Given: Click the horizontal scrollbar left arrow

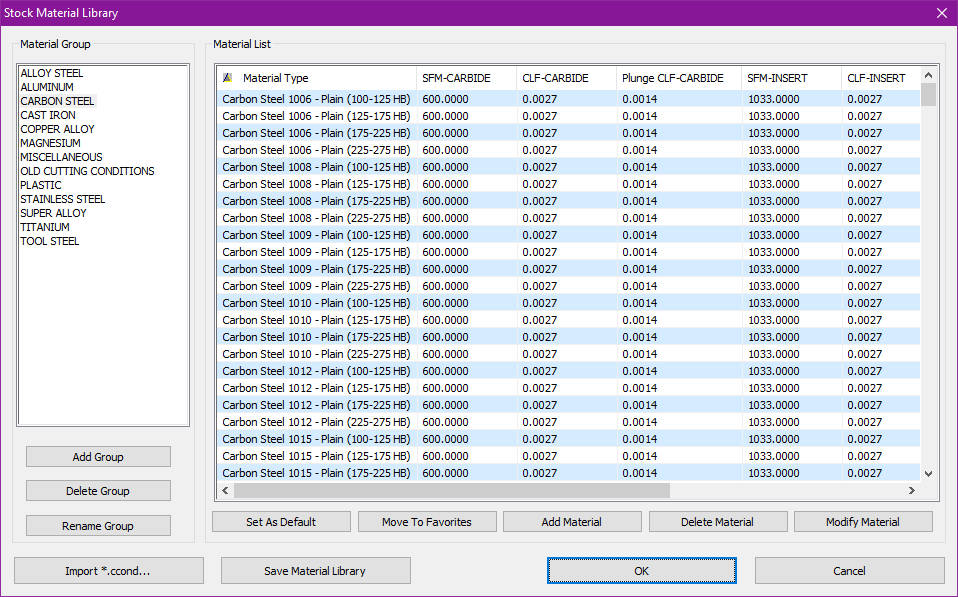Looking at the screenshot, I should (224, 491).
